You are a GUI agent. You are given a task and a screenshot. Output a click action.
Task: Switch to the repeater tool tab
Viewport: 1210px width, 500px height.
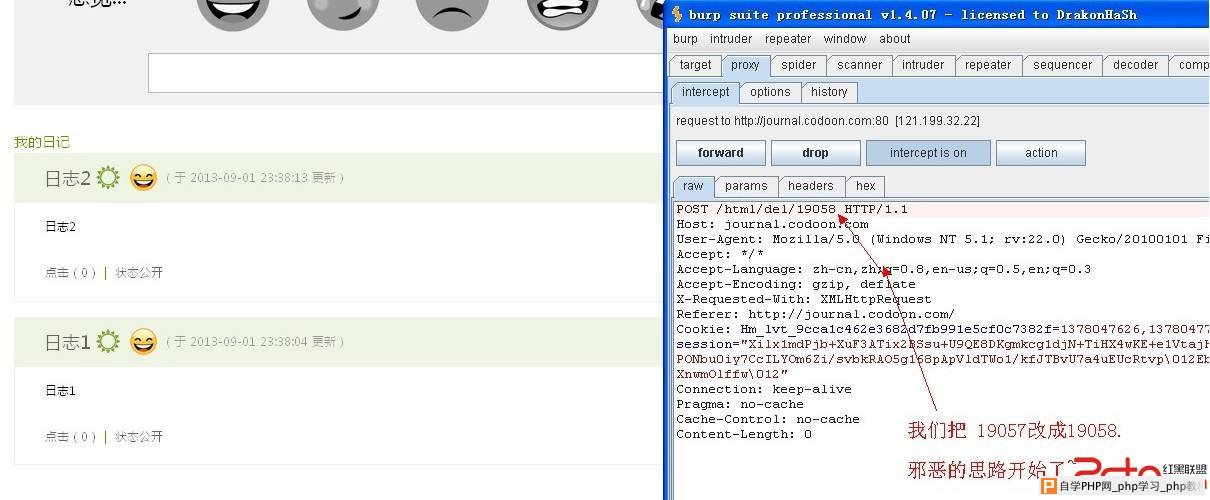(988, 65)
